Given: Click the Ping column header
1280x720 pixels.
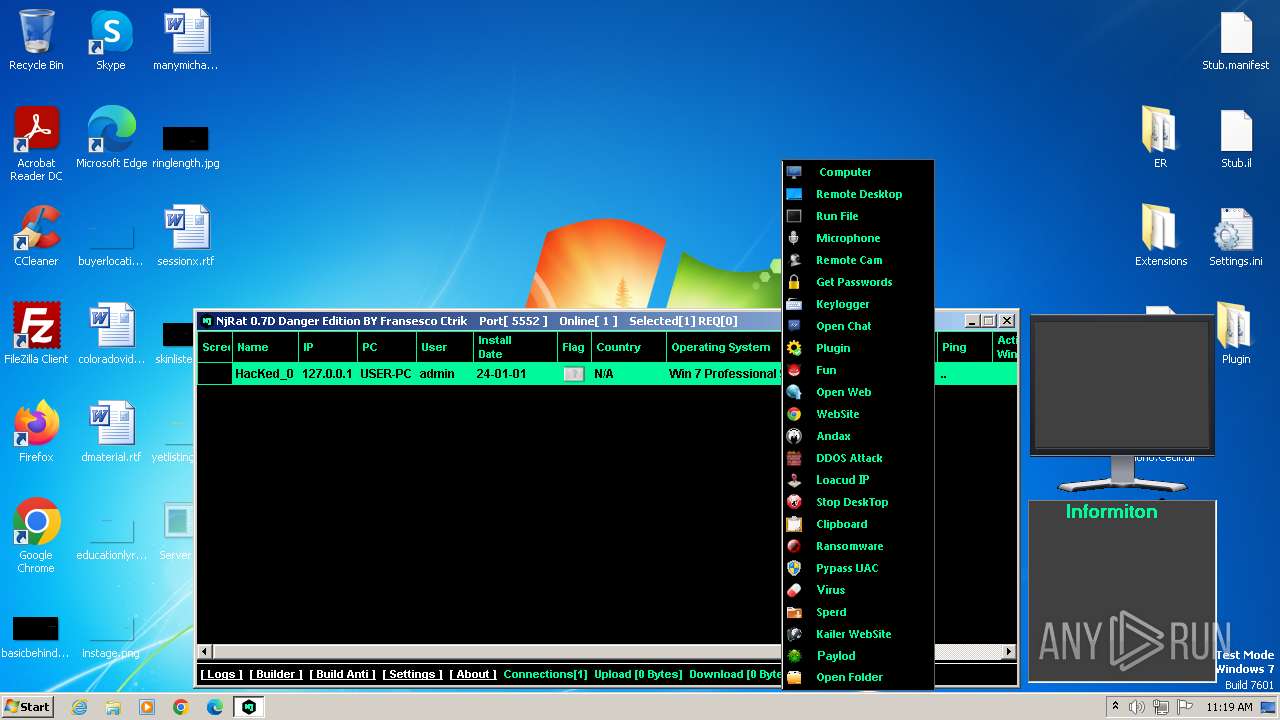Looking at the screenshot, I should point(965,347).
